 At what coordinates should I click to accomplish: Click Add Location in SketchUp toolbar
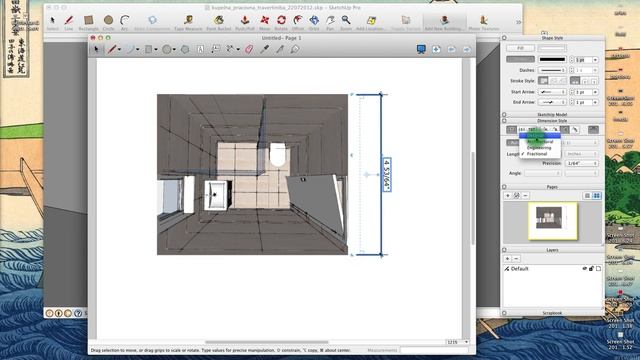(x=371, y=22)
